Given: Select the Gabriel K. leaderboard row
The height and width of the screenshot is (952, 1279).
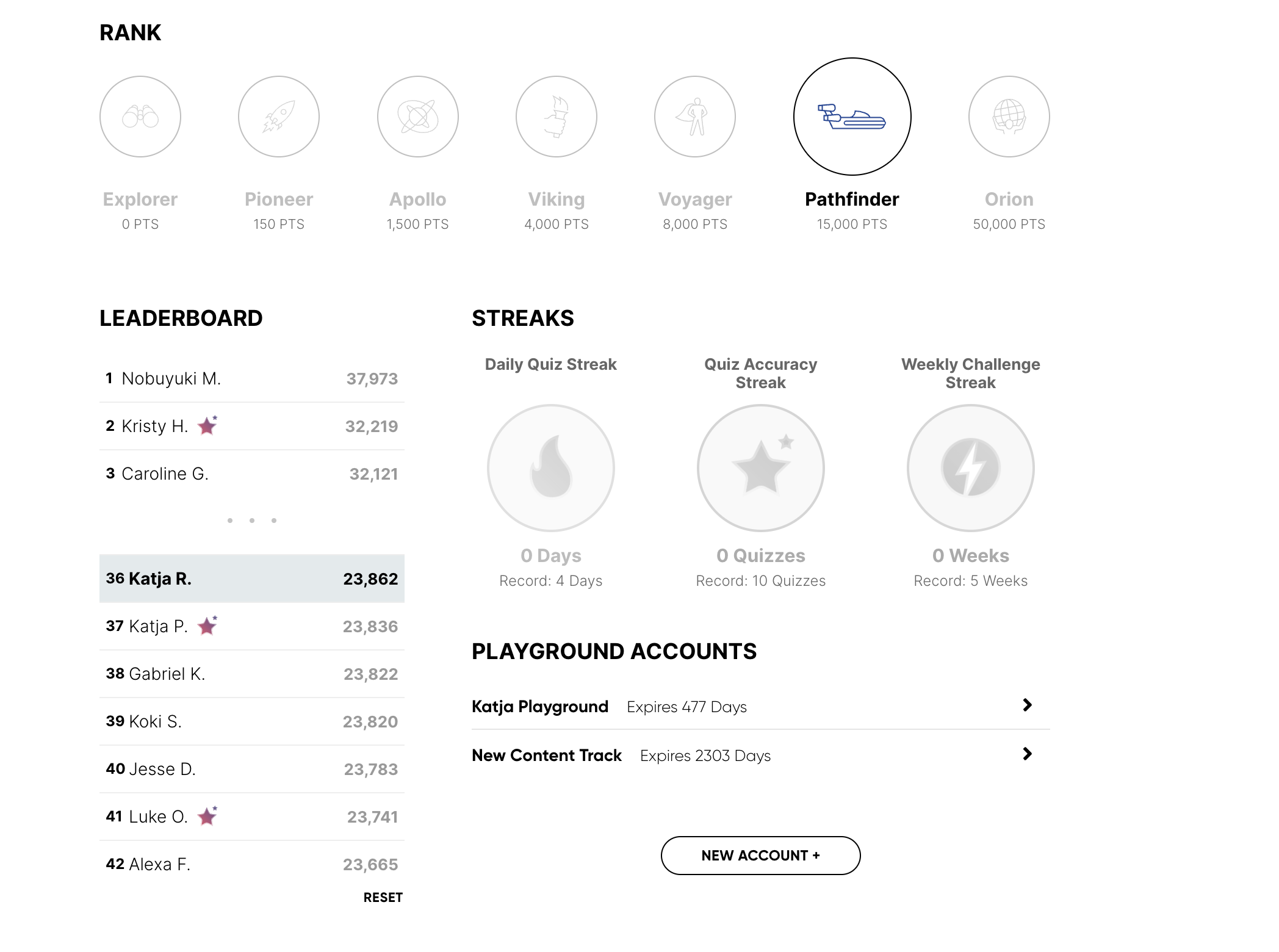Looking at the screenshot, I should point(252,674).
